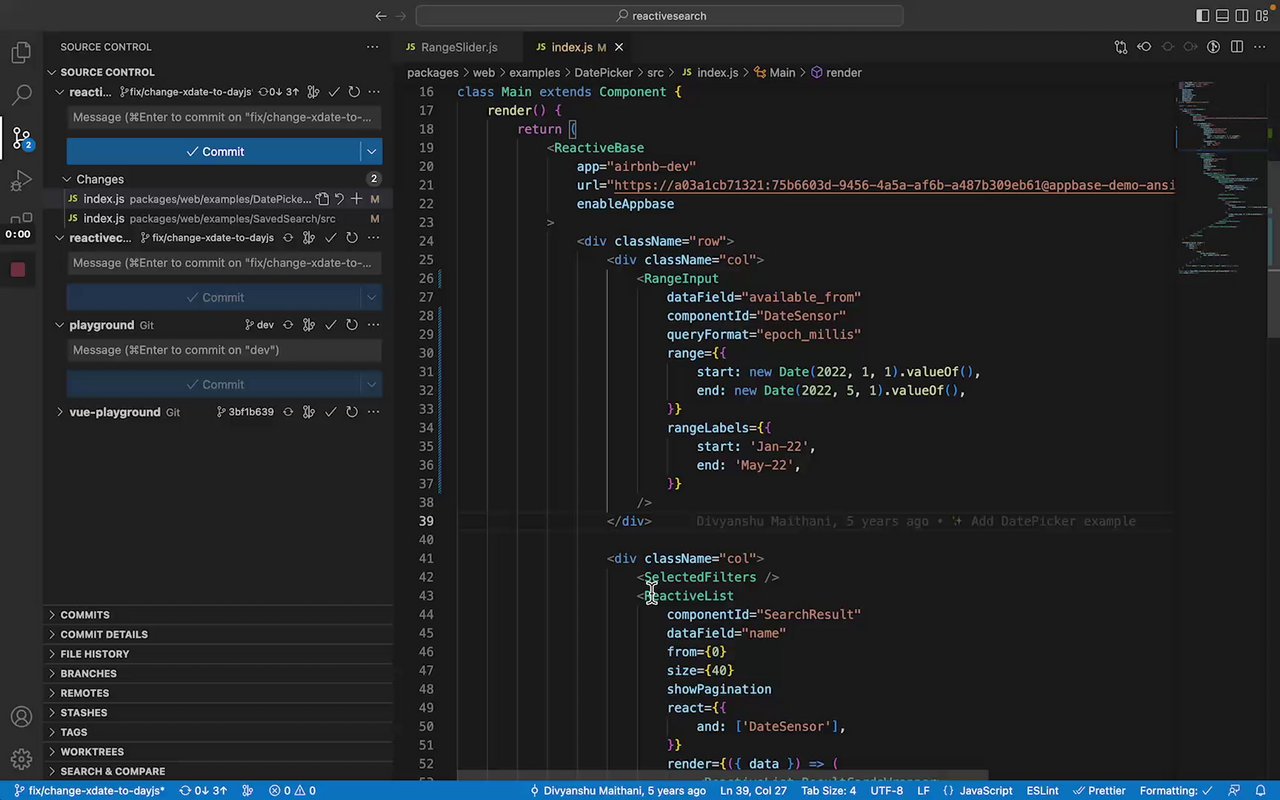Stage changes for DatePicker index.js with plus icon
The width and height of the screenshot is (1280, 800).
click(356, 199)
